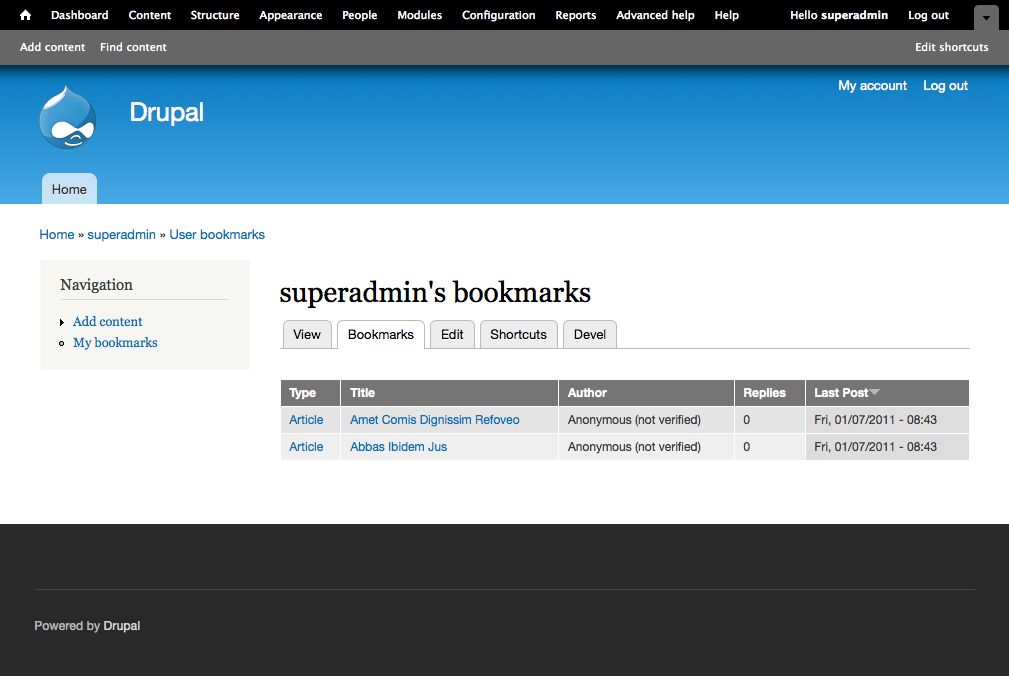1009x676 pixels.
Task: Click the Drupal site name
Action: tap(167, 113)
